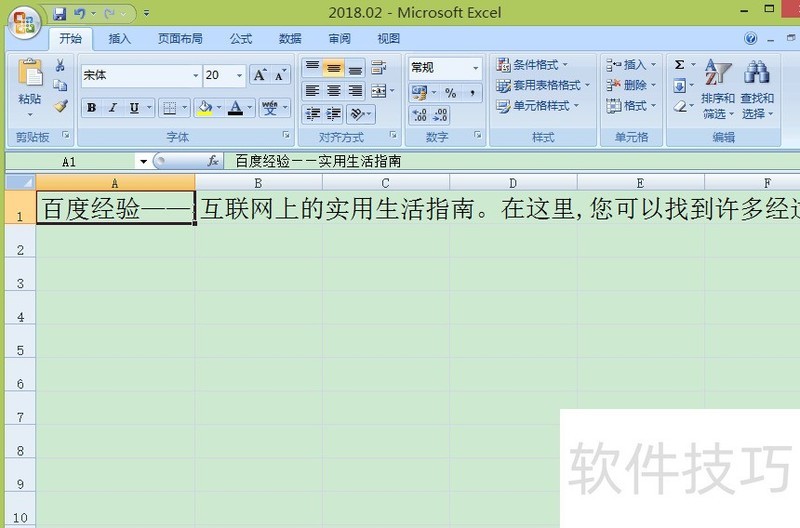Open the 常规 number format dropdown
The height and width of the screenshot is (528, 800).
(x=475, y=68)
